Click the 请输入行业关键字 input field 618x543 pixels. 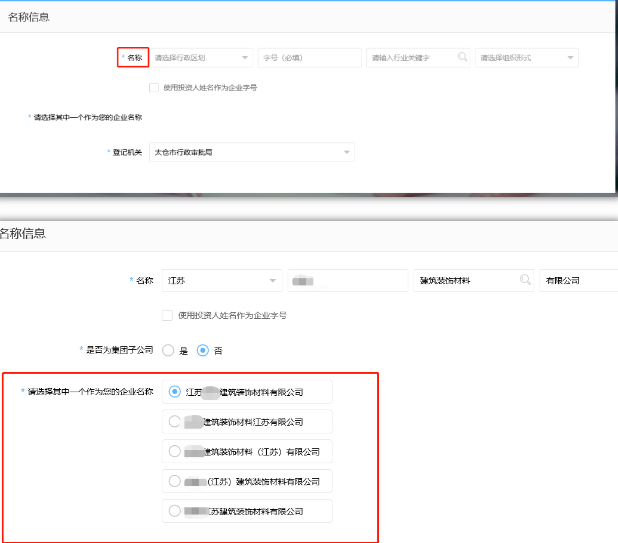tap(410, 58)
